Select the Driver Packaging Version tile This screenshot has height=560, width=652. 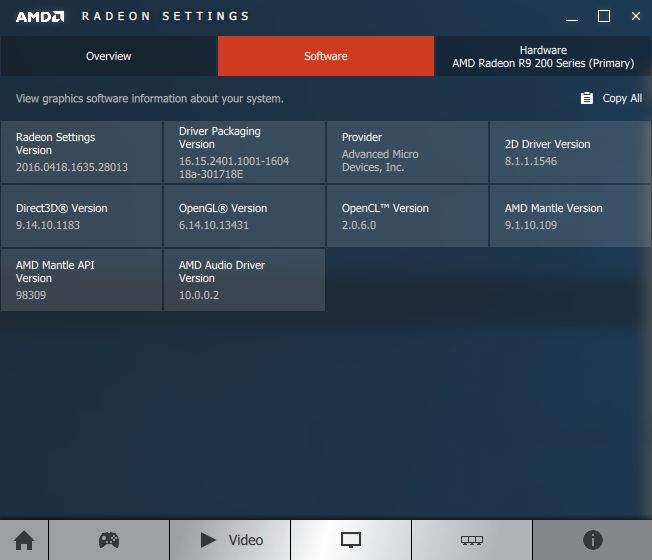(244, 152)
